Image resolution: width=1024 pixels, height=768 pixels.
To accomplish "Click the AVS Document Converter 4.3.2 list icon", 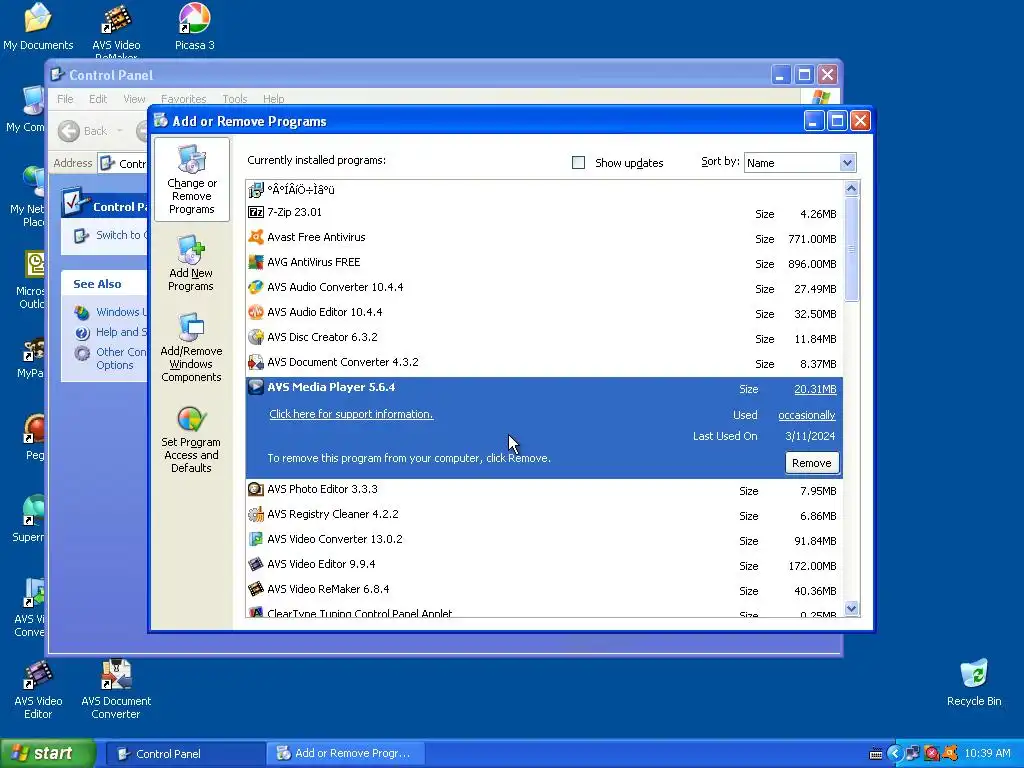I will [256, 362].
